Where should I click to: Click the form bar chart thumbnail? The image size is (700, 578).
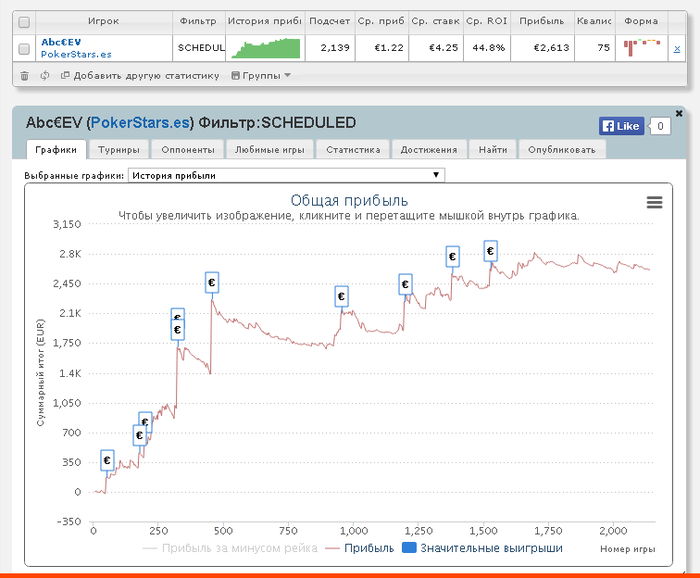[x=642, y=47]
